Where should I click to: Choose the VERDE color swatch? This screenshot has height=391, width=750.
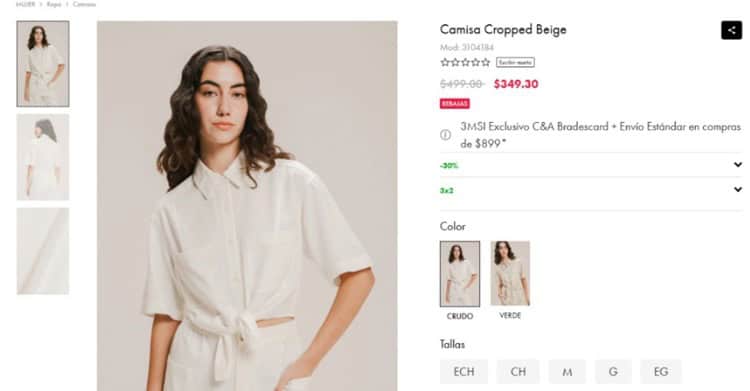coord(510,273)
